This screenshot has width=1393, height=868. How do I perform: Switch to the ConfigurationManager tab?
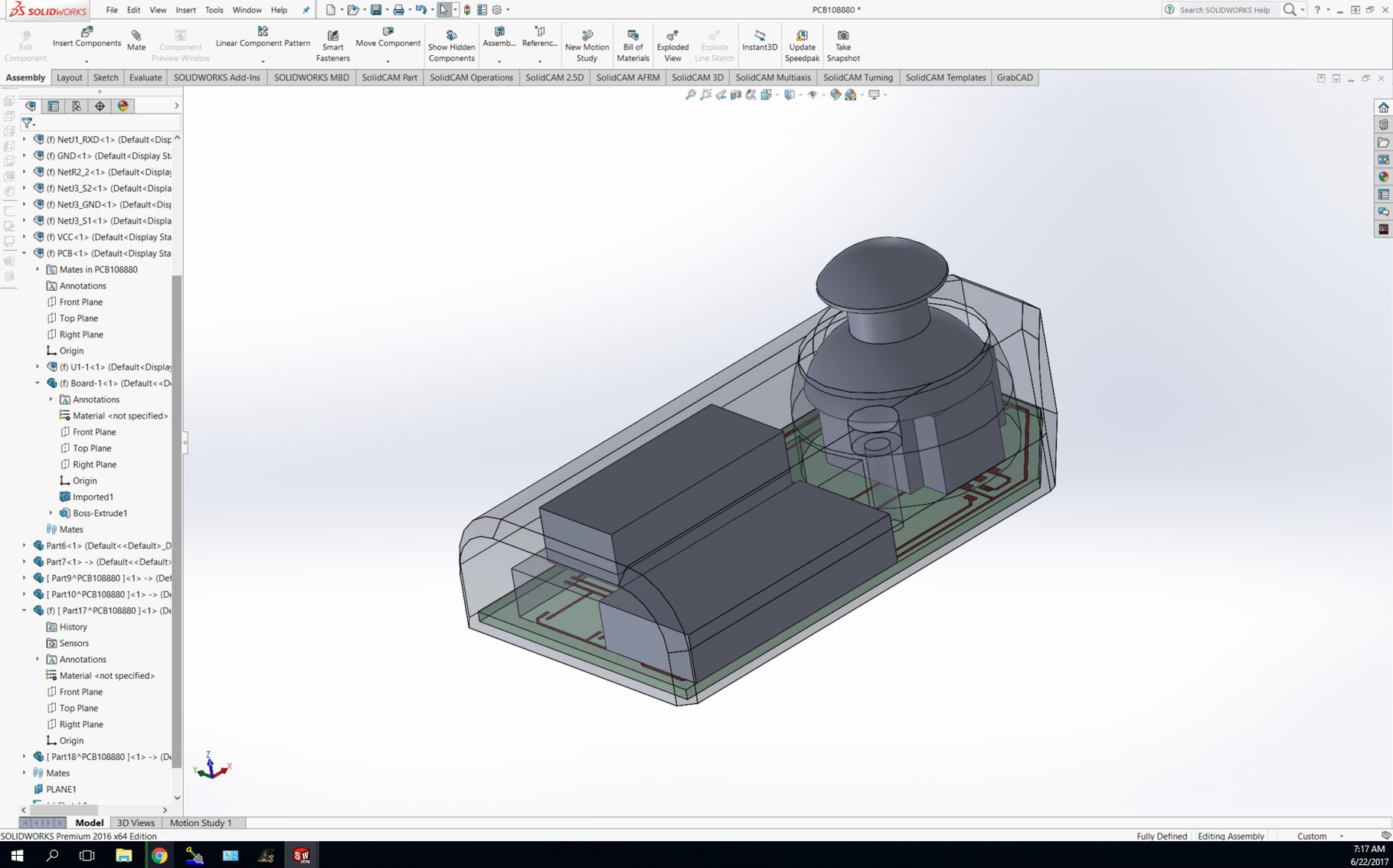point(77,106)
